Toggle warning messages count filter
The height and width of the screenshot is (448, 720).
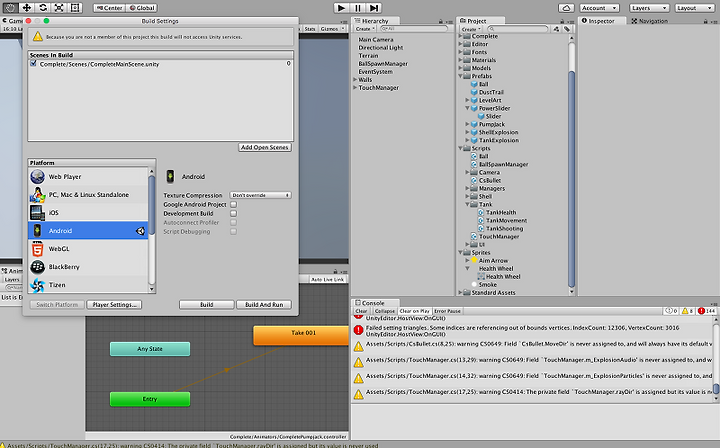(x=687, y=311)
